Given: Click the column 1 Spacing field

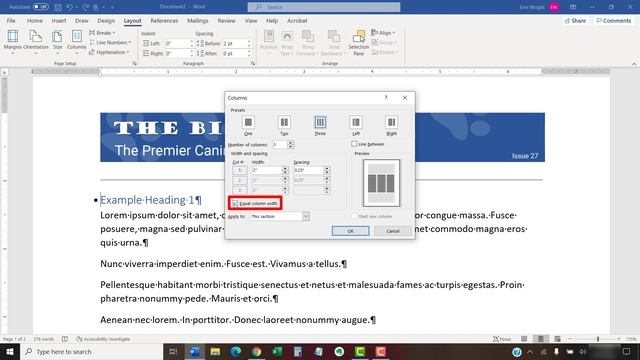Looking at the screenshot, I should click(308, 170).
